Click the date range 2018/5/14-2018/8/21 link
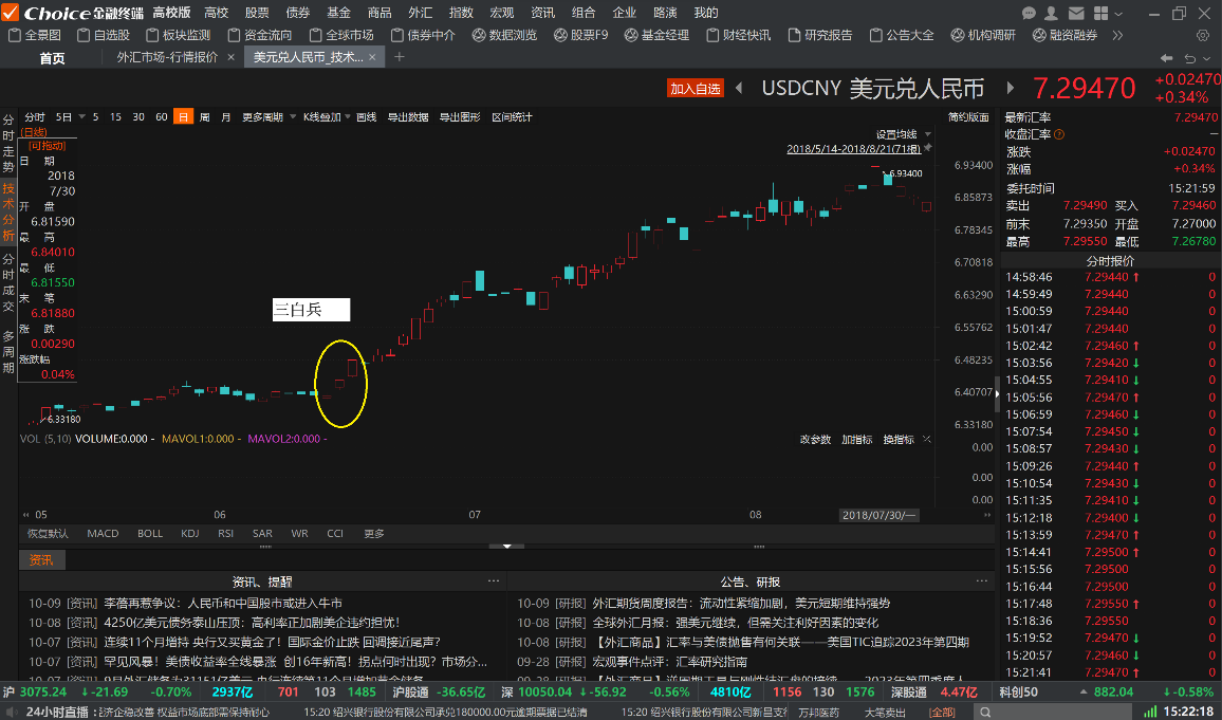This screenshot has height=720, width=1222. point(854,149)
